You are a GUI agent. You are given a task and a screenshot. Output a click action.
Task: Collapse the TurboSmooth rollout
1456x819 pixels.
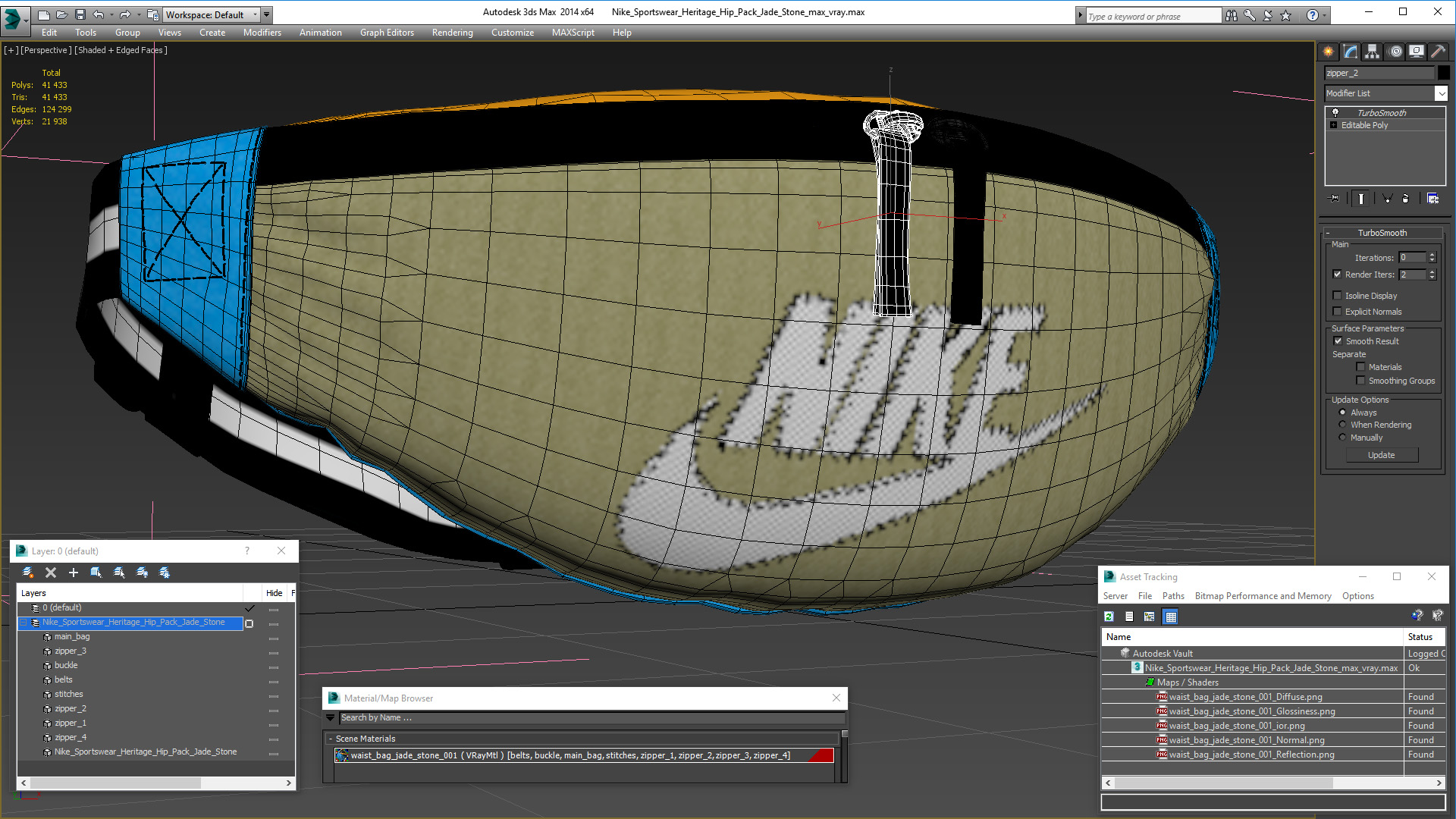click(x=1328, y=233)
